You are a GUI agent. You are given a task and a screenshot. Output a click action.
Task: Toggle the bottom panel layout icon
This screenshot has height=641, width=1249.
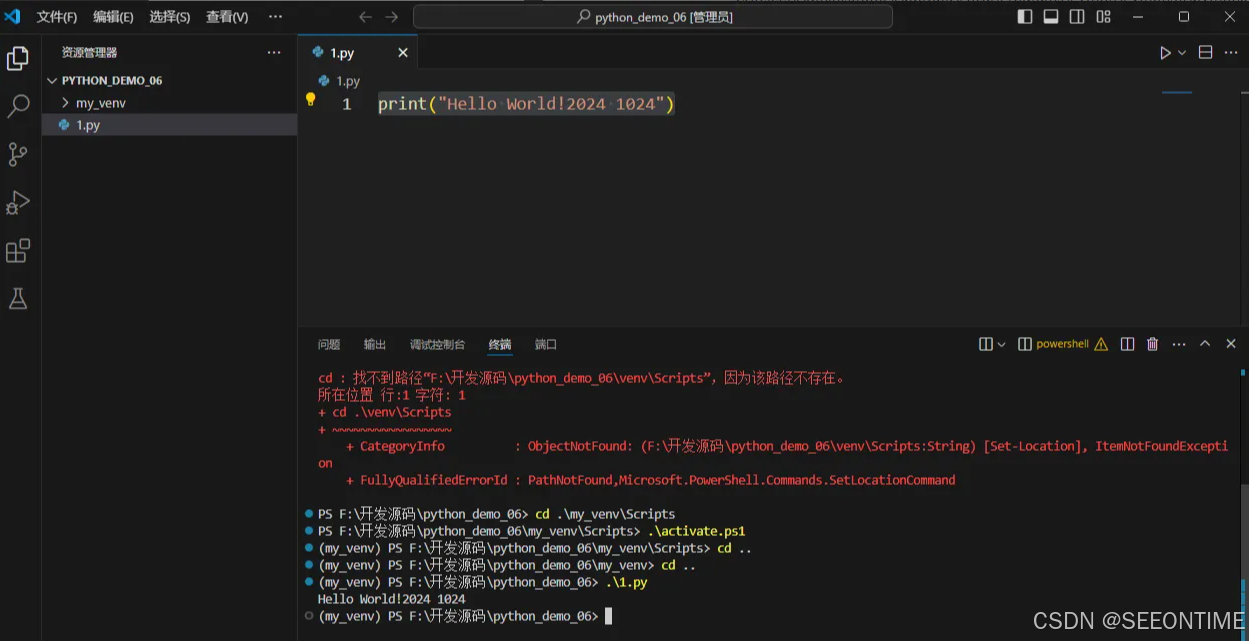(x=1051, y=17)
